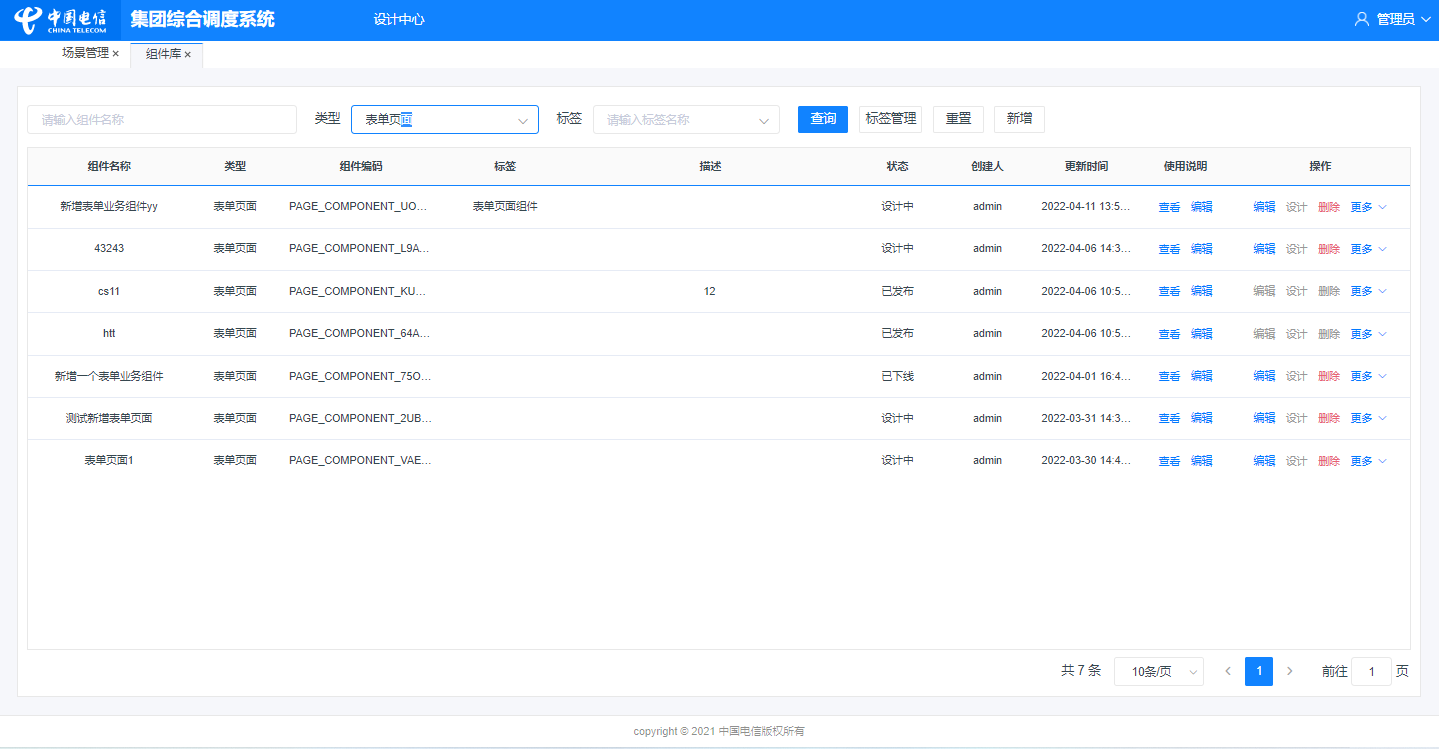Click 设计 for 测试新增表单页面
Viewport: 1439px width, 749px height.
click(1296, 418)
